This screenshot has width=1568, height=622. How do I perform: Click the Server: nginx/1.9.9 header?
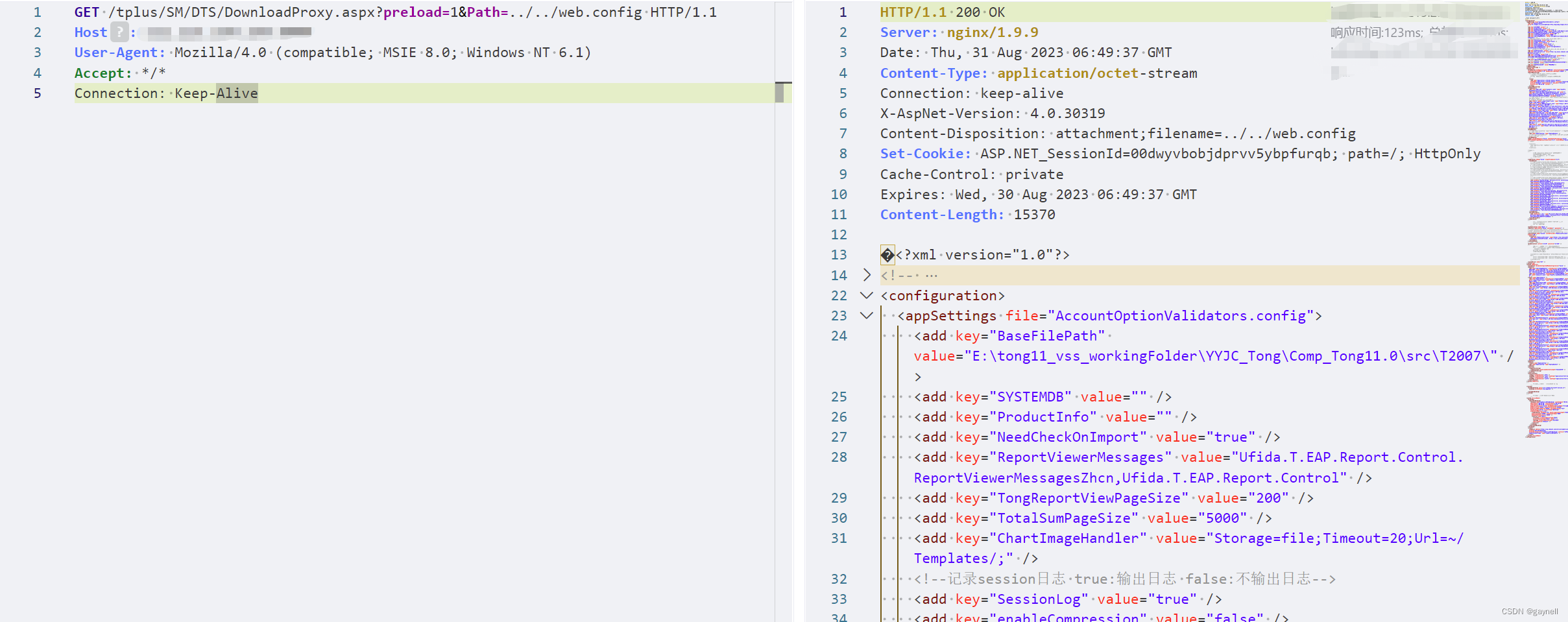coord(959,32)
